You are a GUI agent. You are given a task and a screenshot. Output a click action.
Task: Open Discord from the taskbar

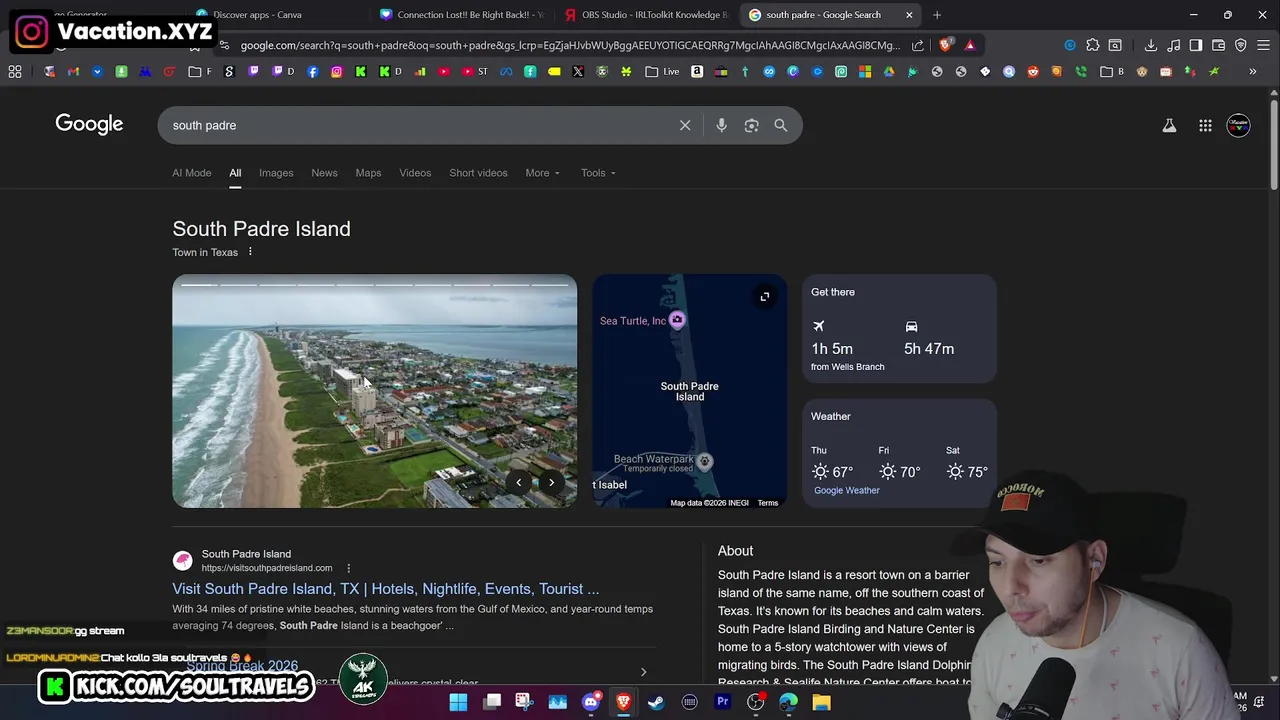tap(590, 702)
